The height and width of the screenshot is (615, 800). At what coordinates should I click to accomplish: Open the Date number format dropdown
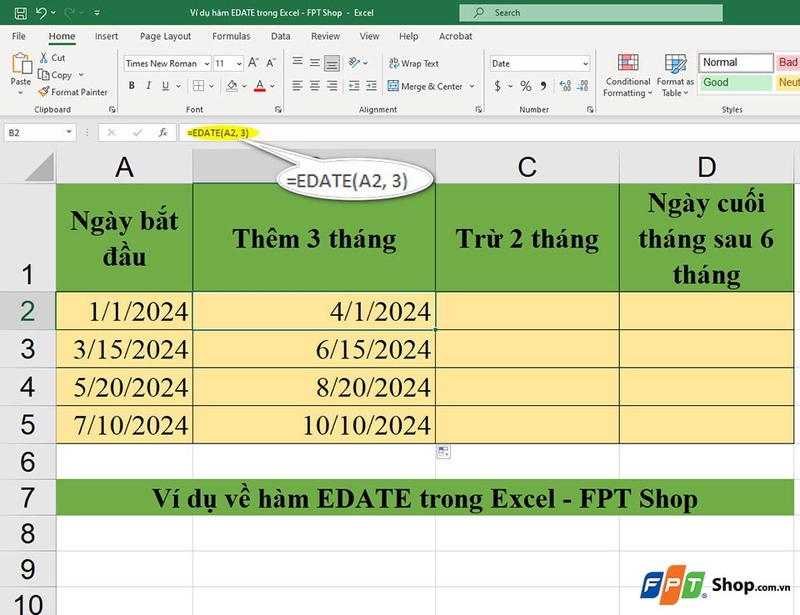(585, 64)
